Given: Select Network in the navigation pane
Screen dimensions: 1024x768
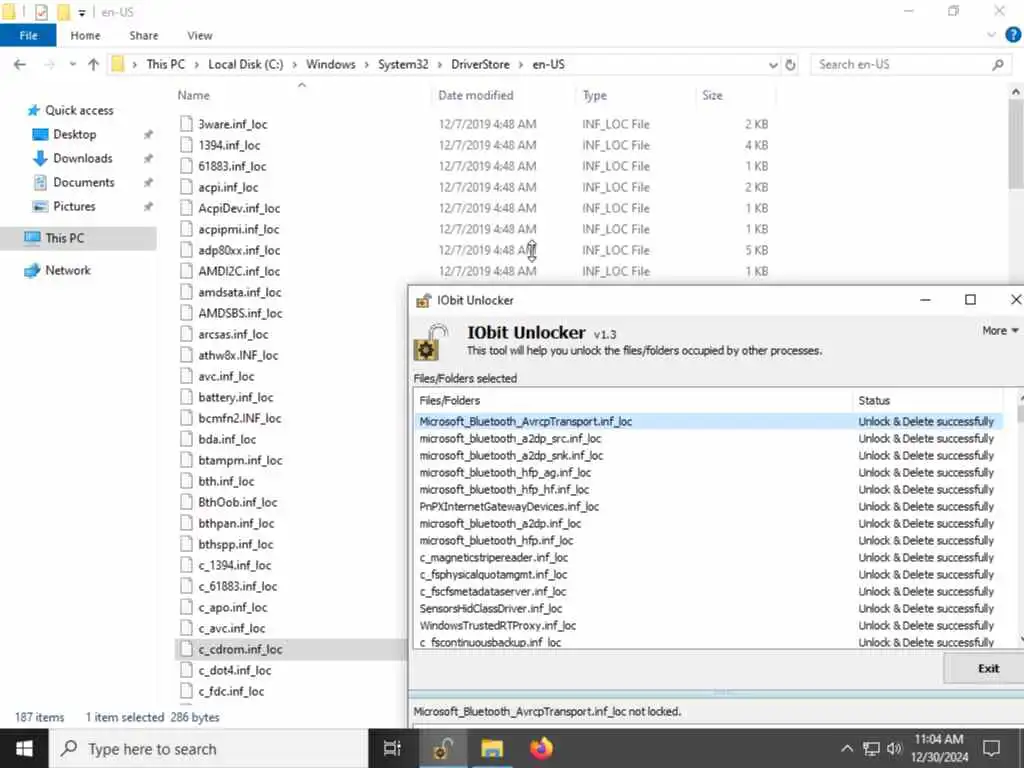Looking at the screenshot, I should pyautogui.click(x=68, y=270).
